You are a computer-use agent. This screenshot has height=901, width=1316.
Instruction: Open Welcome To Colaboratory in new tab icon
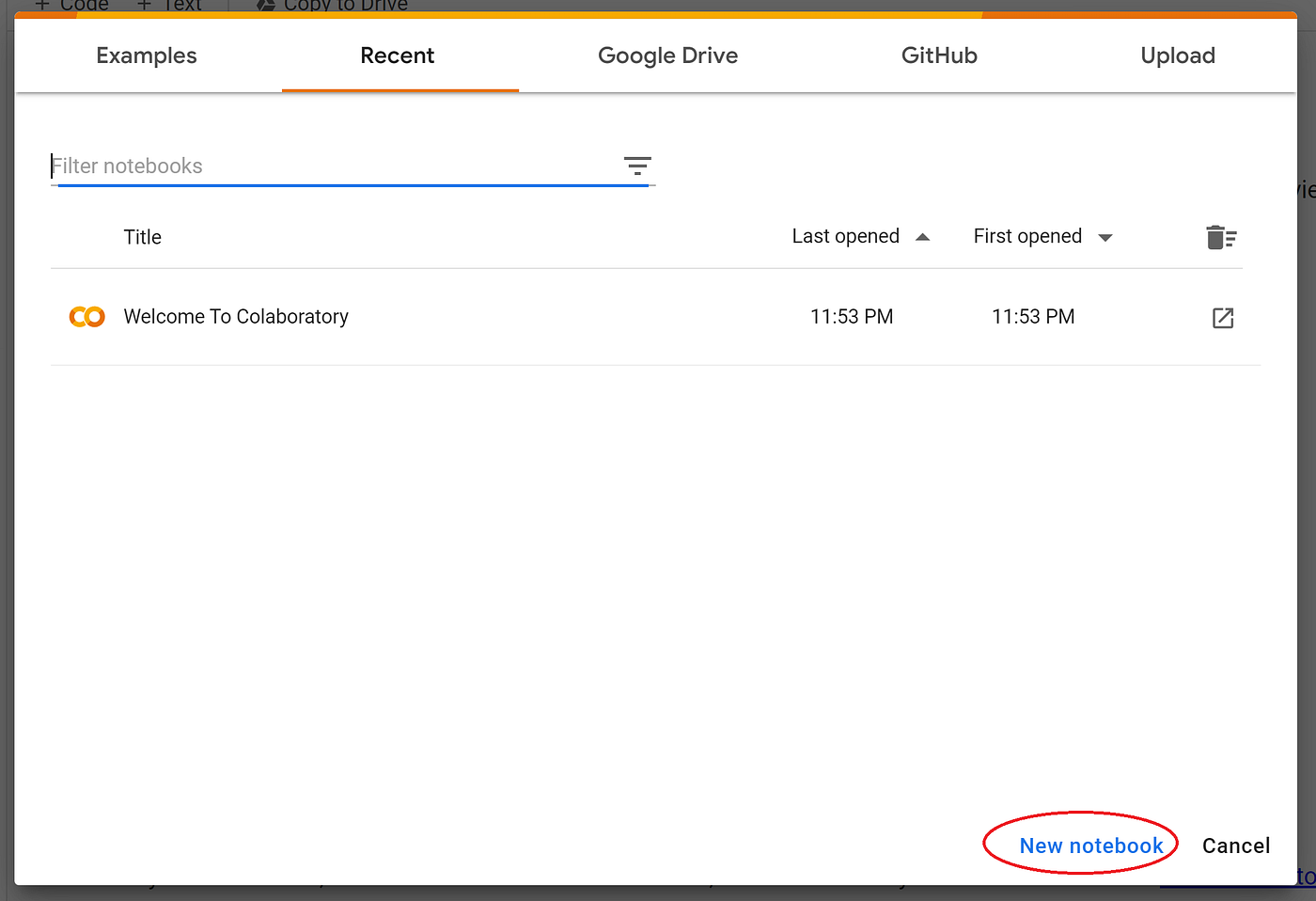coord(1223,318)
